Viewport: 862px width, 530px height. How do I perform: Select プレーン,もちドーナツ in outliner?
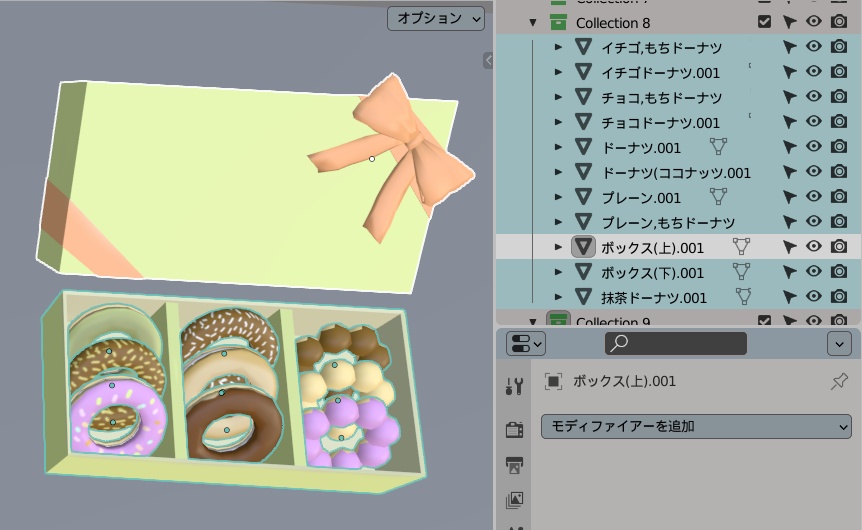(x=668, y=223)
